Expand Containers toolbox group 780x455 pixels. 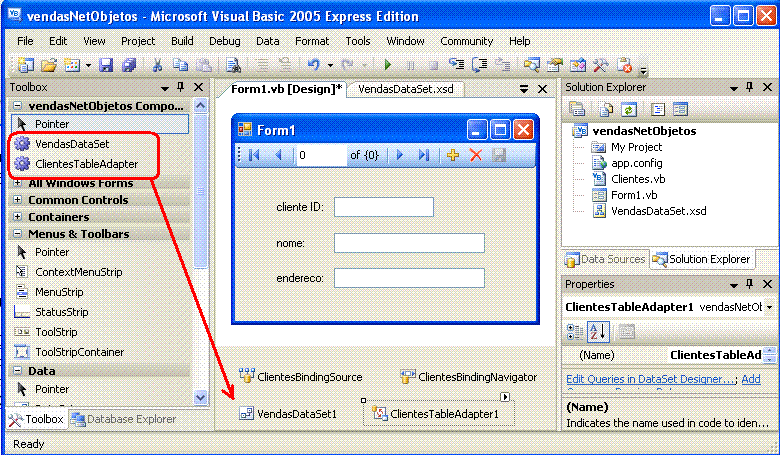[x=17, y=217]
